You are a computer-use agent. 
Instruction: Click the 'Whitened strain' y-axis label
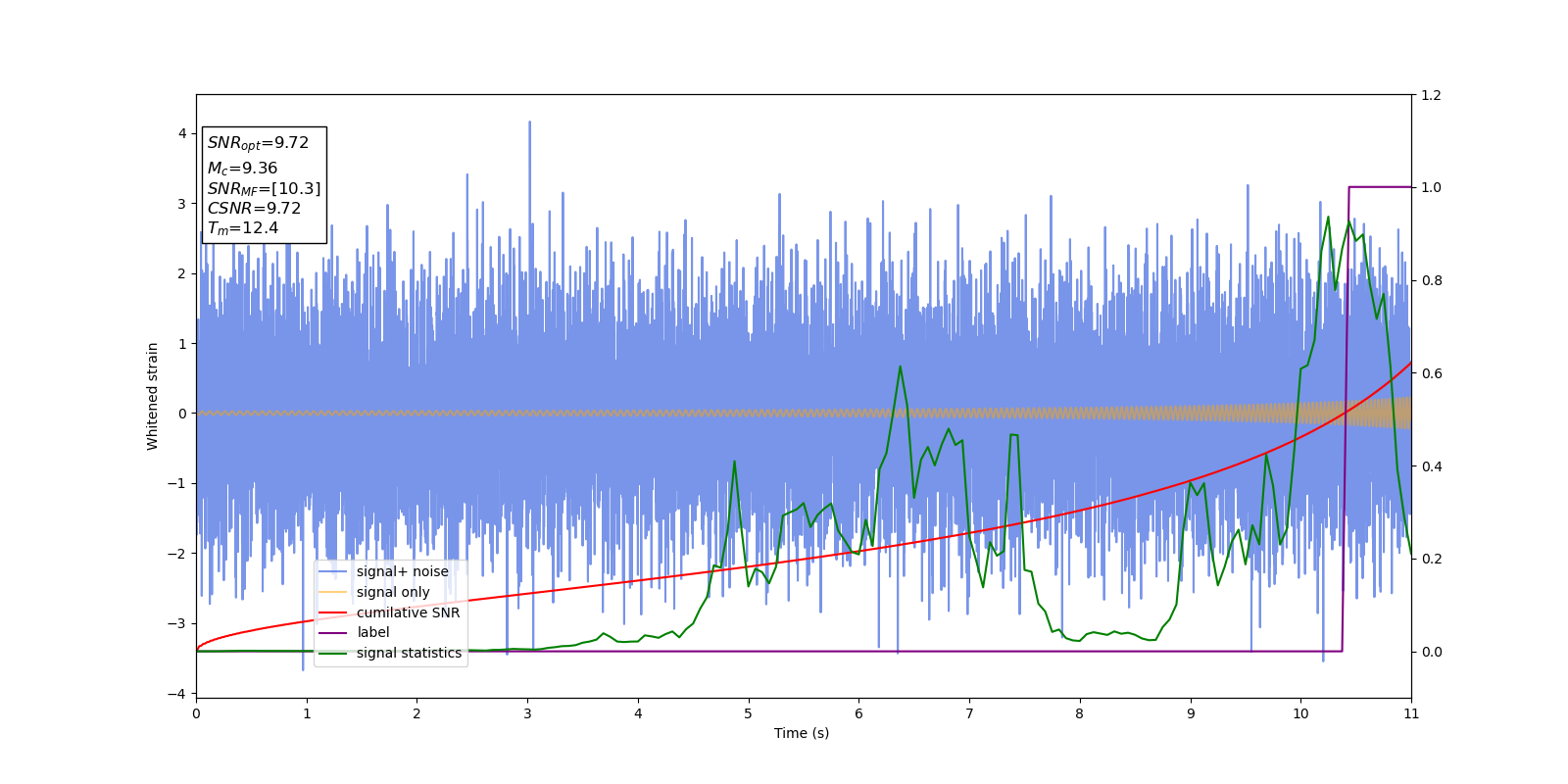153,396
